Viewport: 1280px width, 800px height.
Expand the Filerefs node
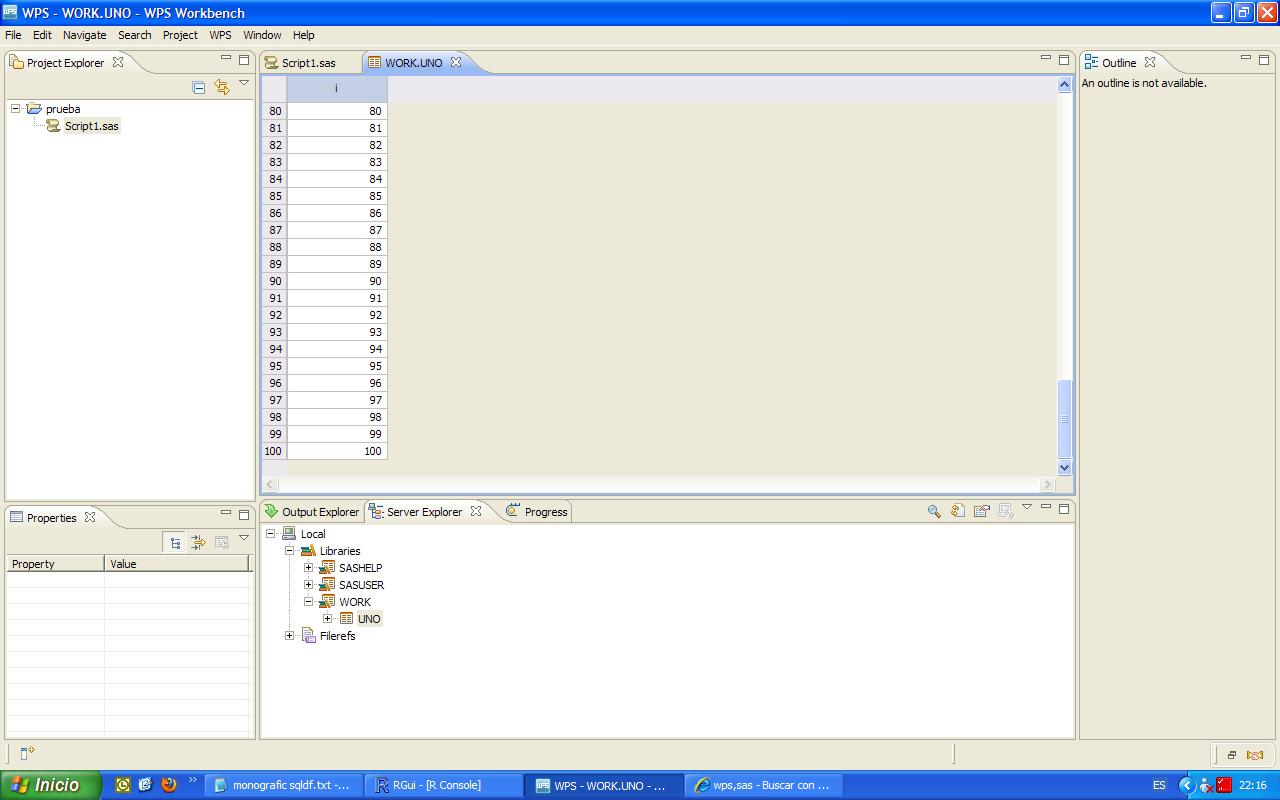pos(289,636)
